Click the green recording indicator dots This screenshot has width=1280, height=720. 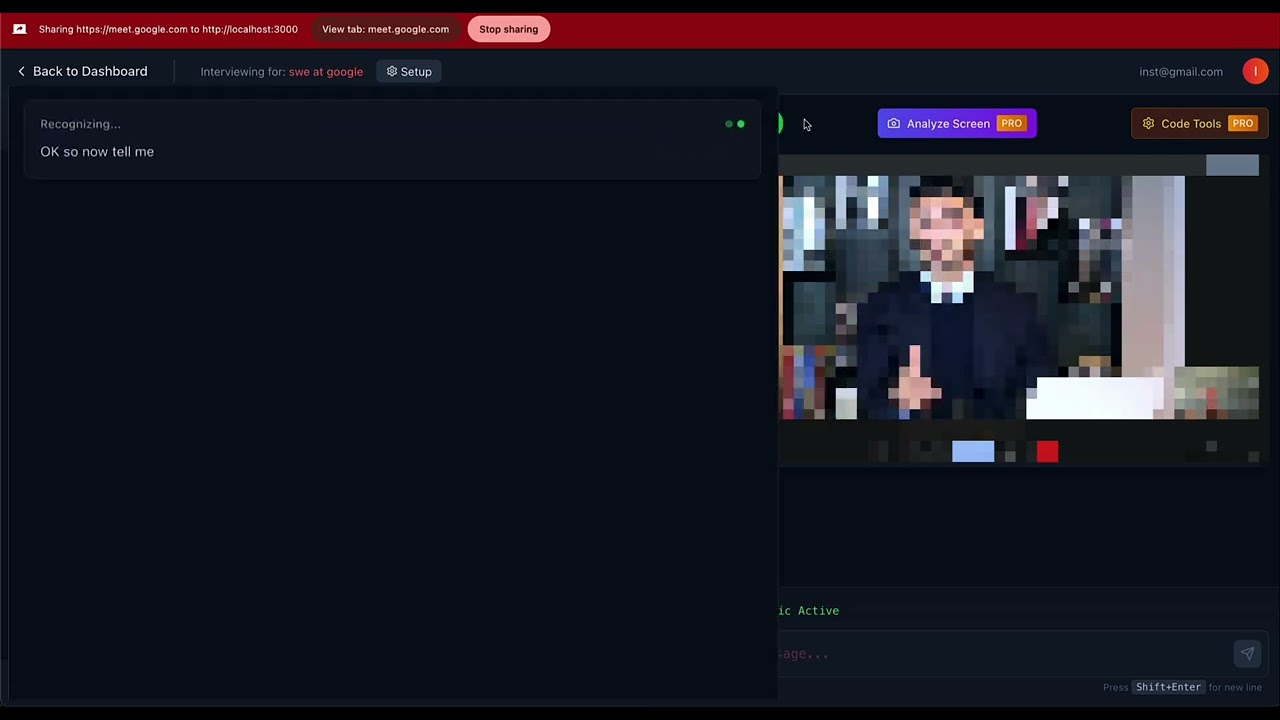[735, 124]
